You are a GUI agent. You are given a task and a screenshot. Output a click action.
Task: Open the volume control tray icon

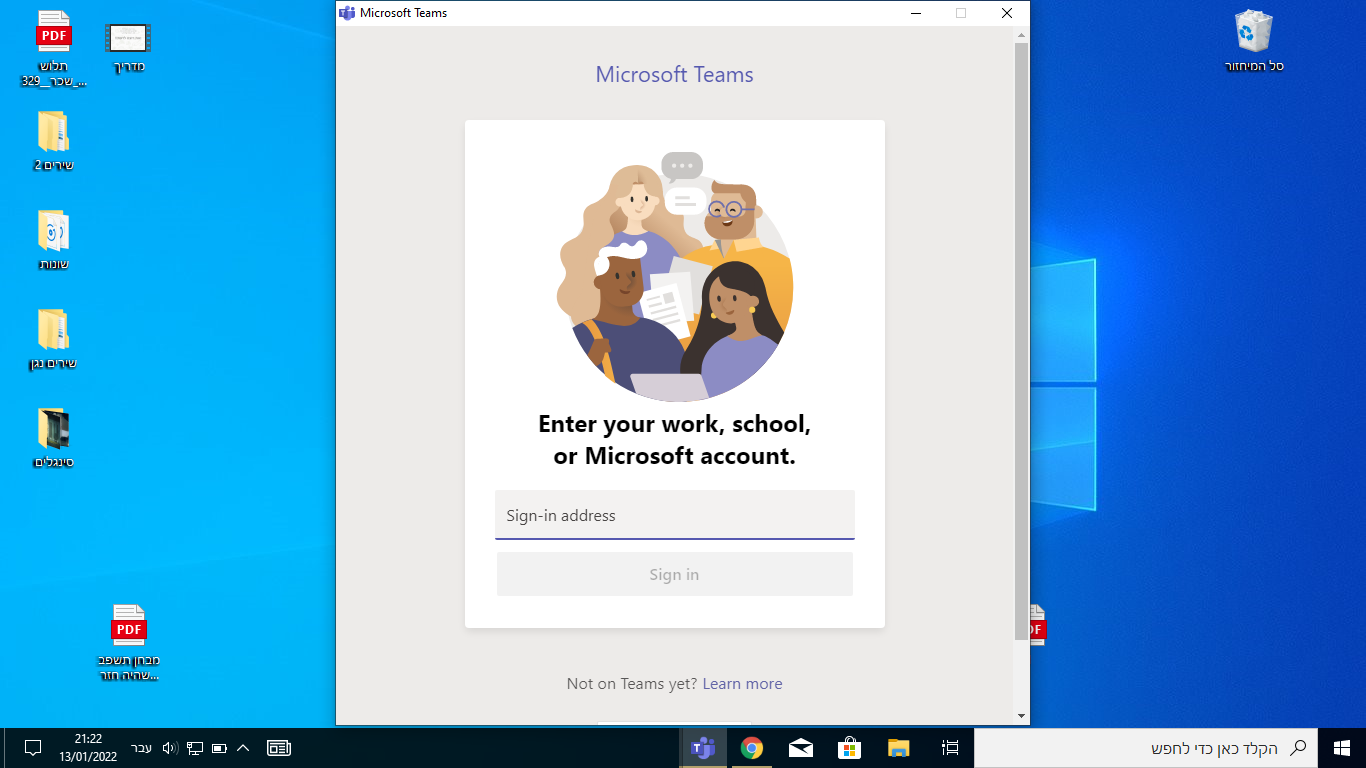(169, 748)
